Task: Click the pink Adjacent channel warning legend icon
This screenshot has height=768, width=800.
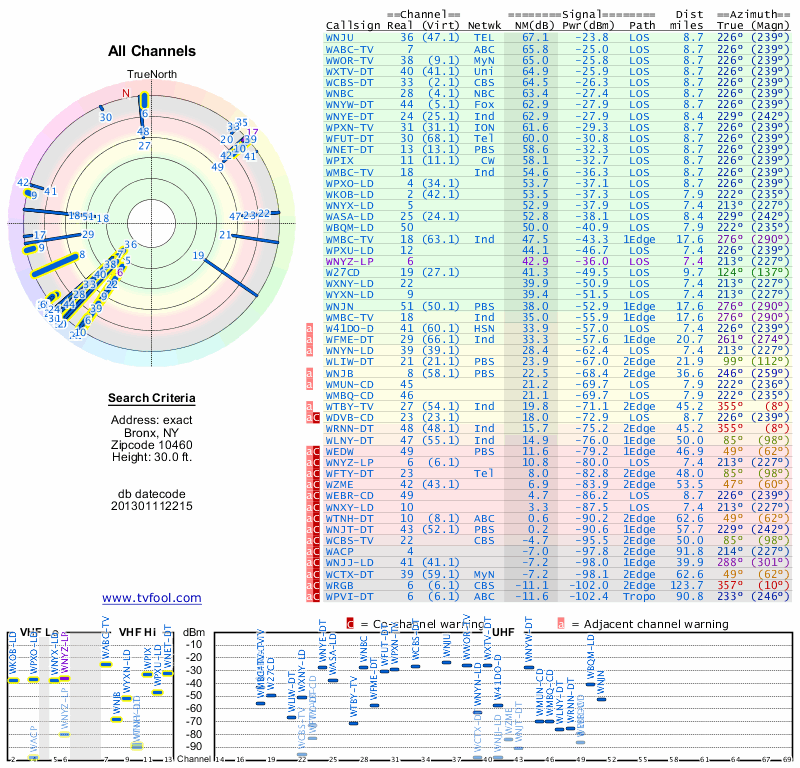Action: pyautogui.click(x=561, y=624)
